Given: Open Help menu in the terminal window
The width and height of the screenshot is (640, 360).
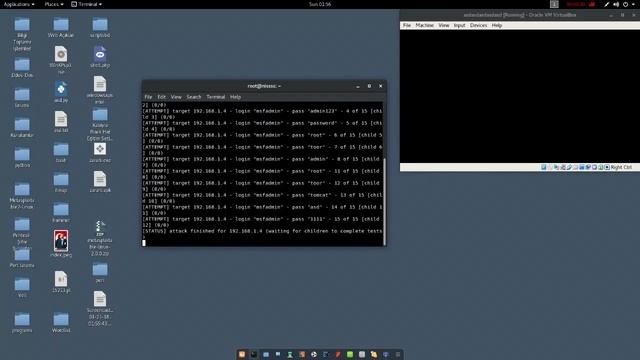Looking at the screenshot, I should (235, 97).
